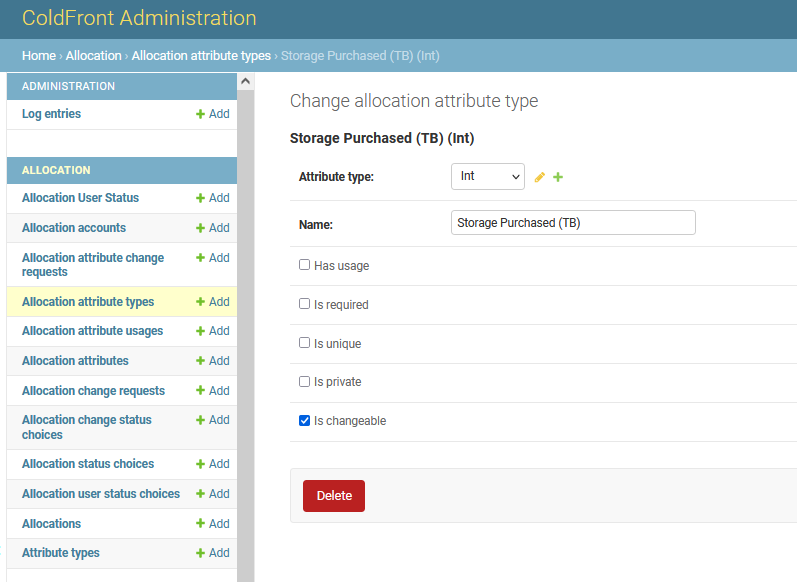Screen dimensions: 797x582
Task: Click the sidebar scroll up arrow
Action: [246, 81]
